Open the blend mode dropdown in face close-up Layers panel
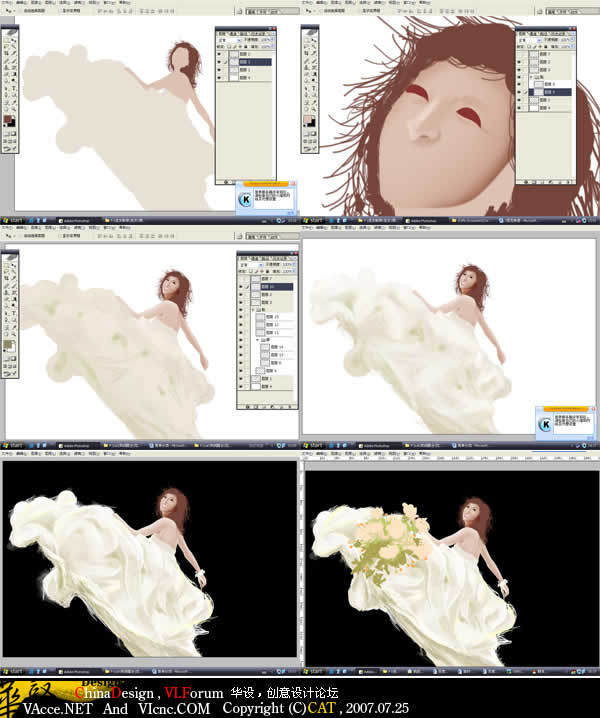The height and width of the screenshot is (718, 600). [529, 40]
